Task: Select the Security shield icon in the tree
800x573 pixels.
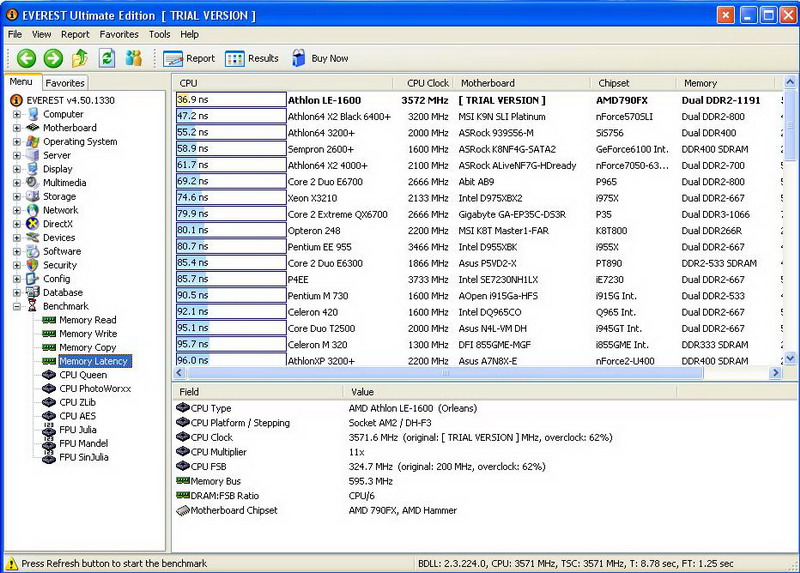Action: (x=33, y=265)
